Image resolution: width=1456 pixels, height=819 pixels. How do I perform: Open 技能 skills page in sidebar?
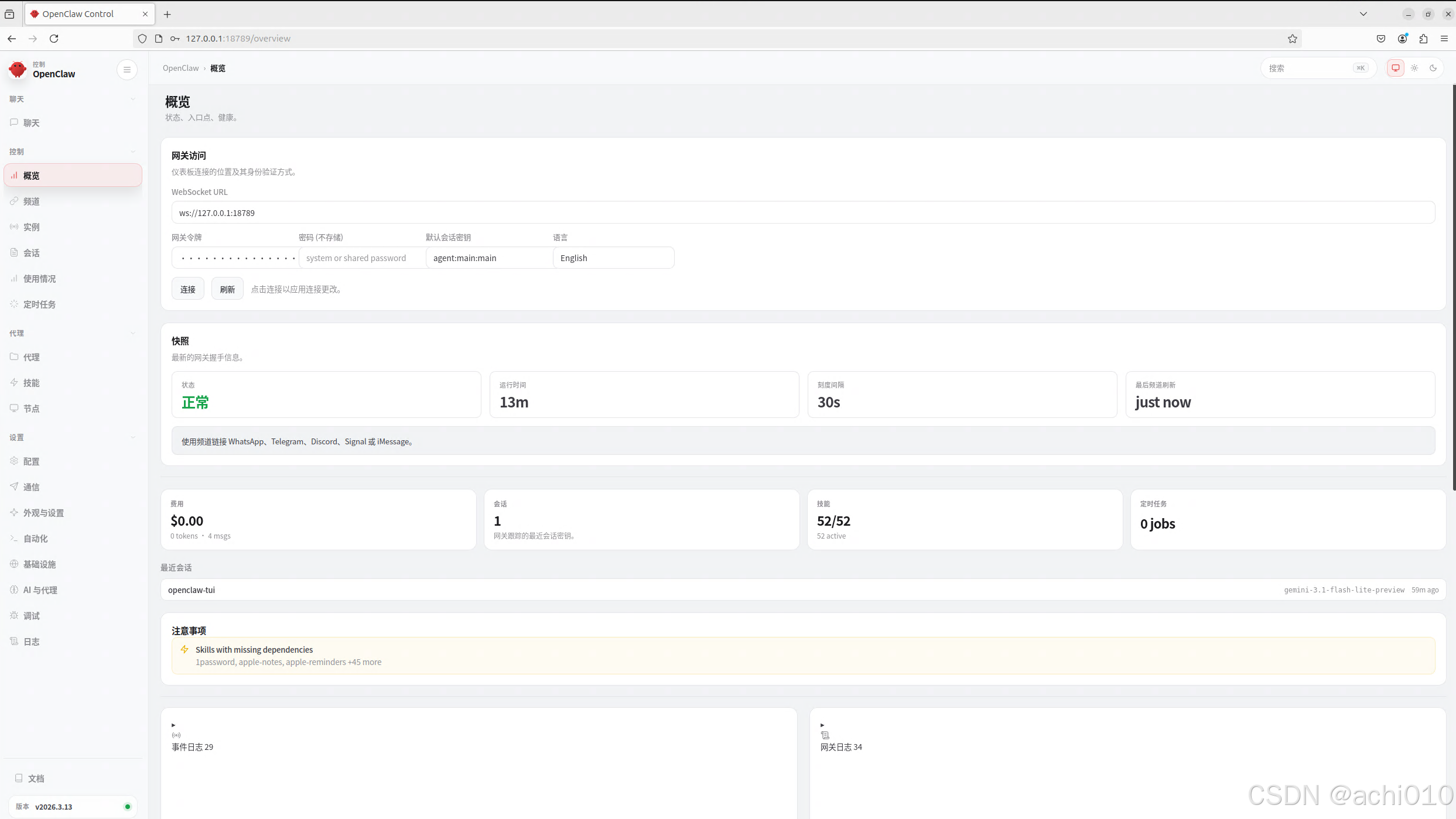pyautogui.click(x=32, y=383)
